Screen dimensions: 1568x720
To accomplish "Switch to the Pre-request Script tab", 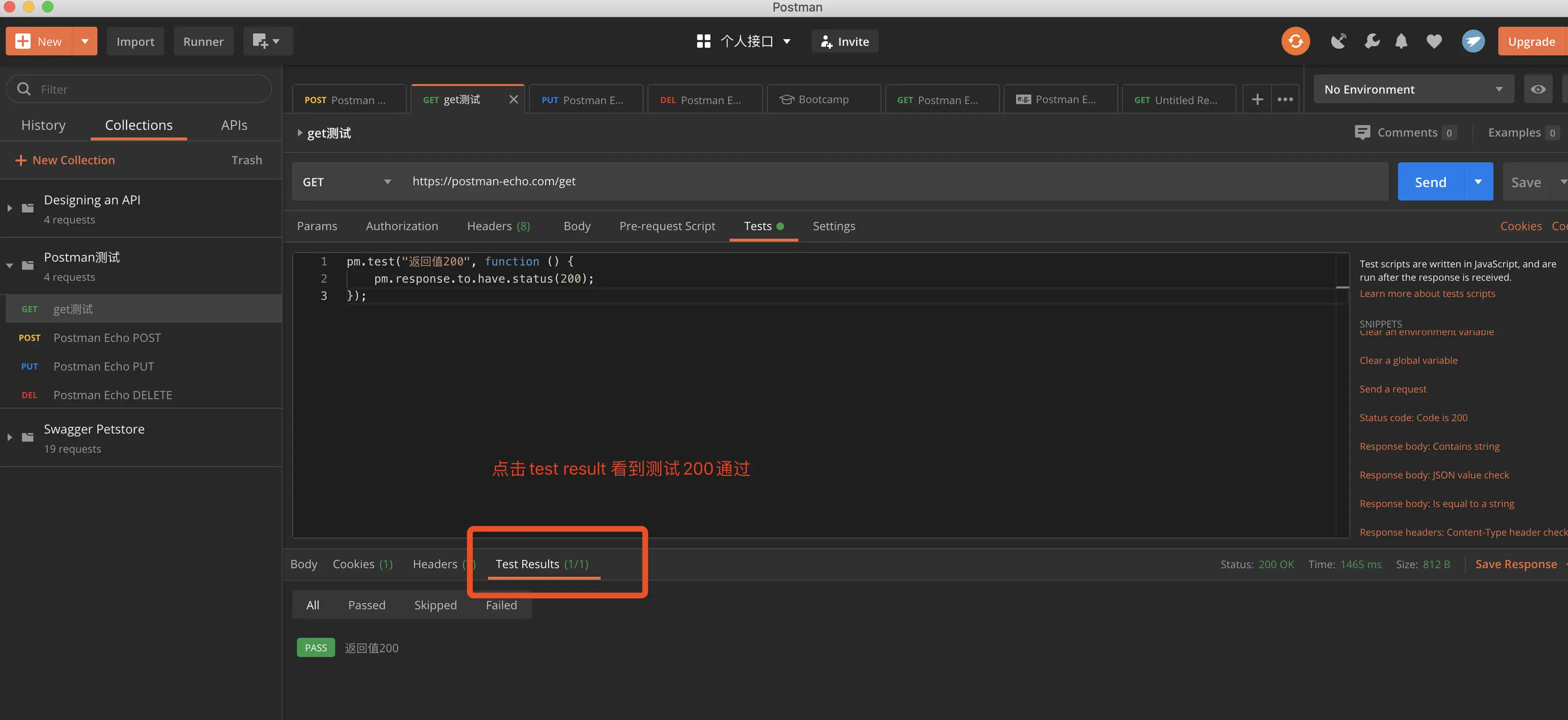I will point(667,227).
